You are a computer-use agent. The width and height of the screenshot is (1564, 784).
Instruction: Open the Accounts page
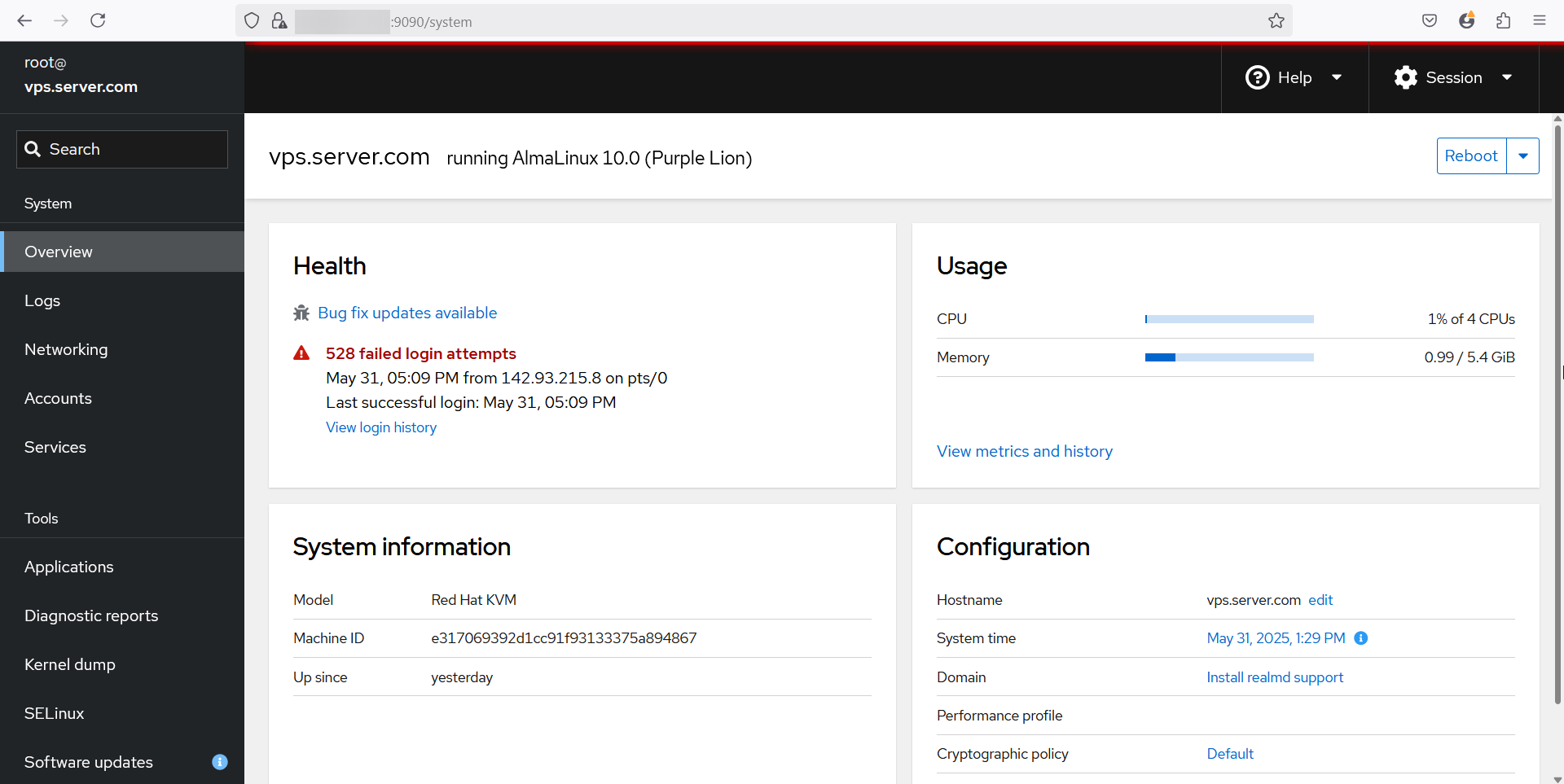click(122, 398)
